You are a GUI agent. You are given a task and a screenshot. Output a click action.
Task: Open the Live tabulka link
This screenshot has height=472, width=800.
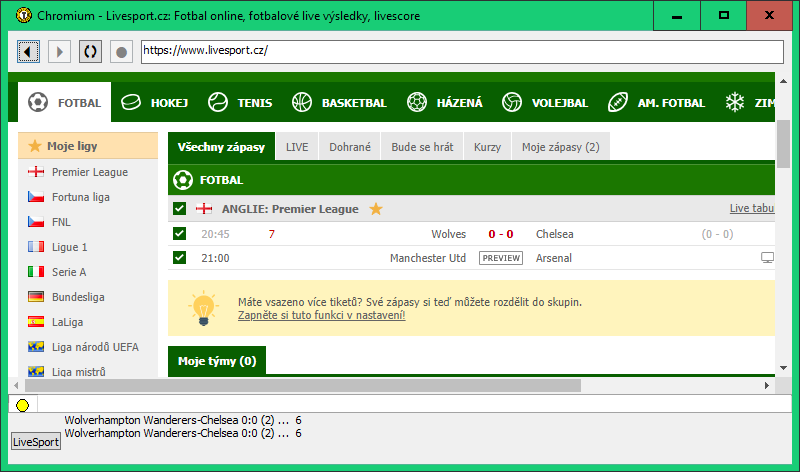click(752, 208)
